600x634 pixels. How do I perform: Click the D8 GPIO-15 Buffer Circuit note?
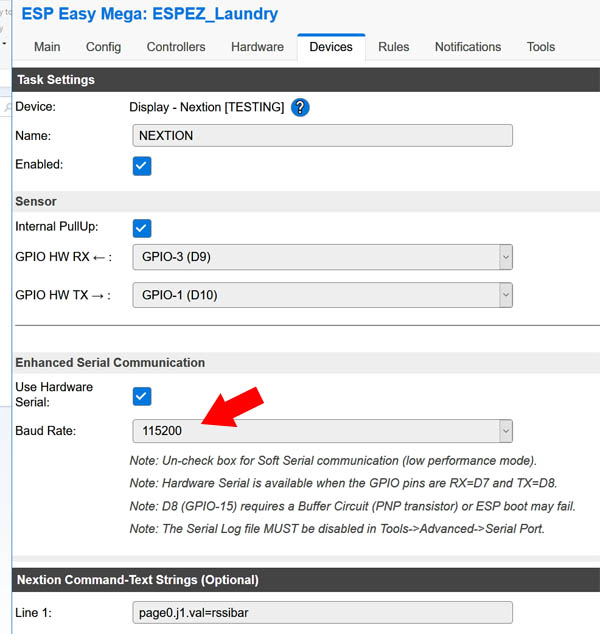point(352,506)
